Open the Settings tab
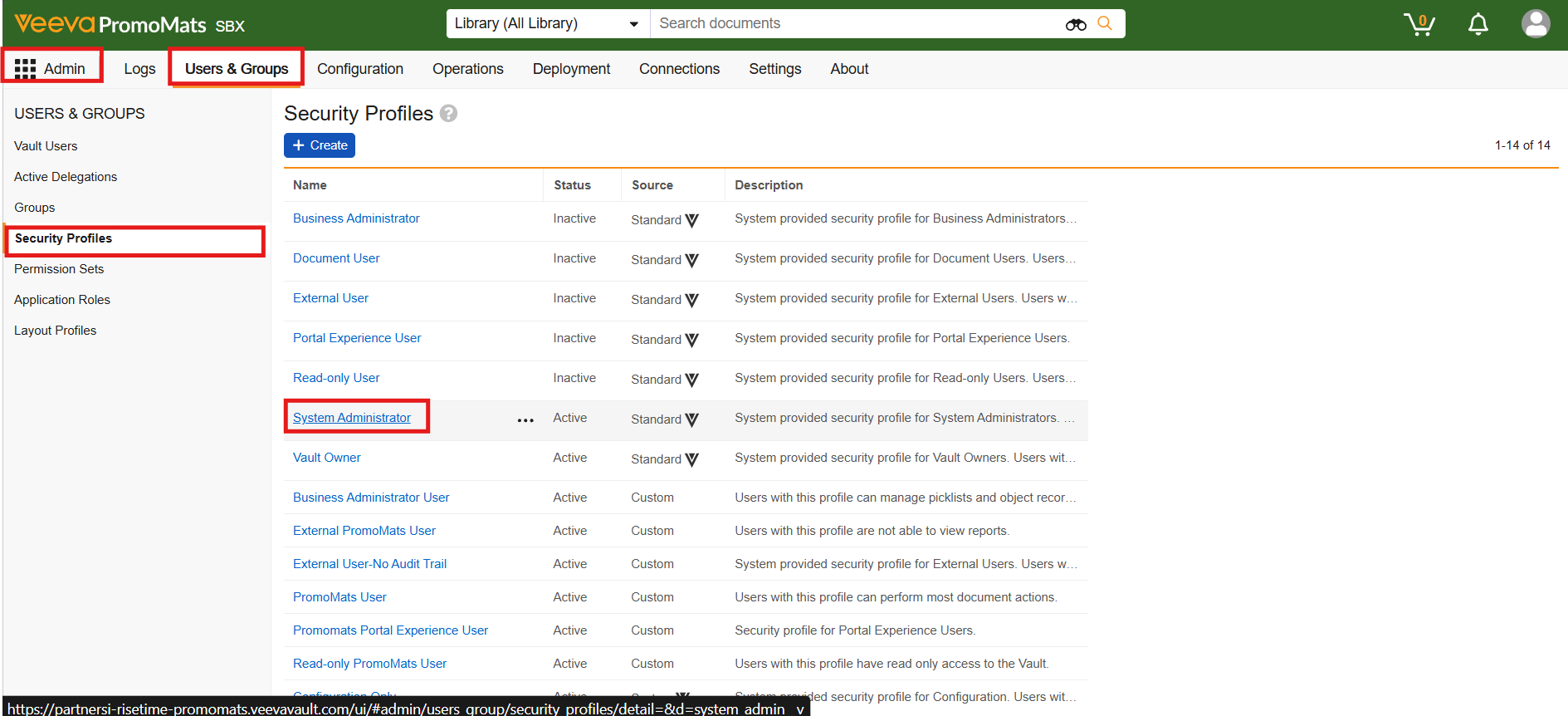Viewport: 1568px width, 716px height. 775,69
